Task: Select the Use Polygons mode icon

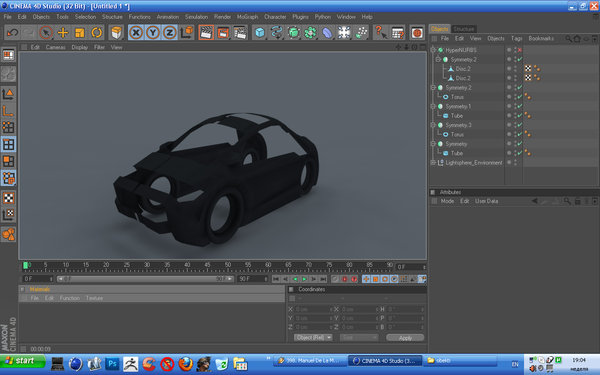Action: coord(8,161)
